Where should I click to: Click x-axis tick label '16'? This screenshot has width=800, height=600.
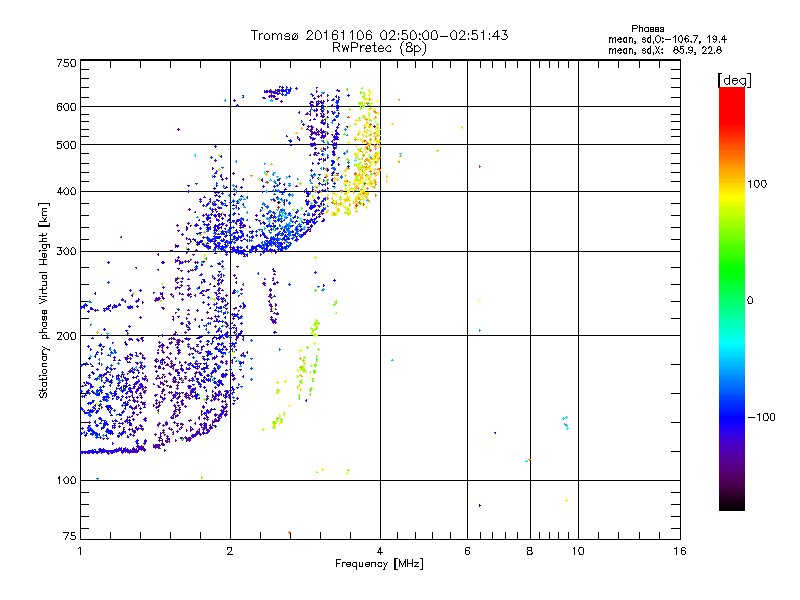[x=680, y=551]
